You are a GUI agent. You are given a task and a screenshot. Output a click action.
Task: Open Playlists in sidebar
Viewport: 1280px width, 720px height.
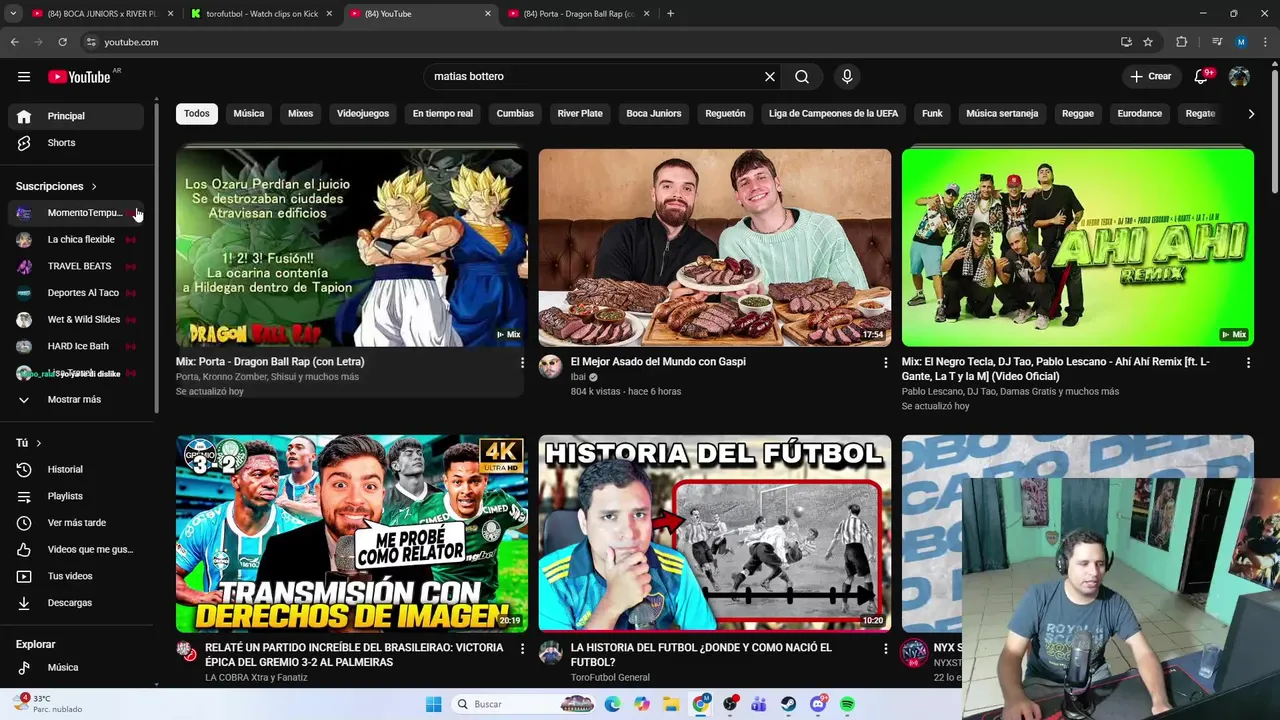coord(76,496)
